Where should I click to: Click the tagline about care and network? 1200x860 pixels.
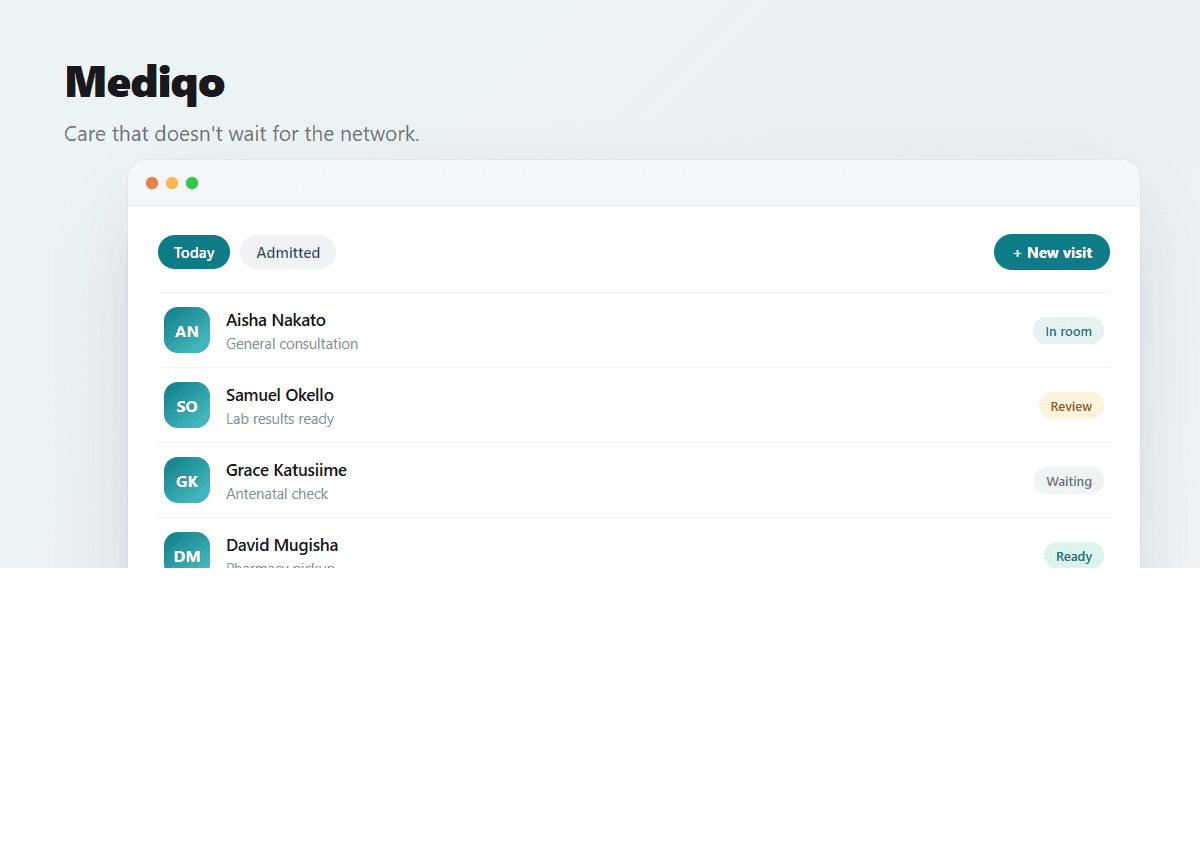click(x=242, y=134)
